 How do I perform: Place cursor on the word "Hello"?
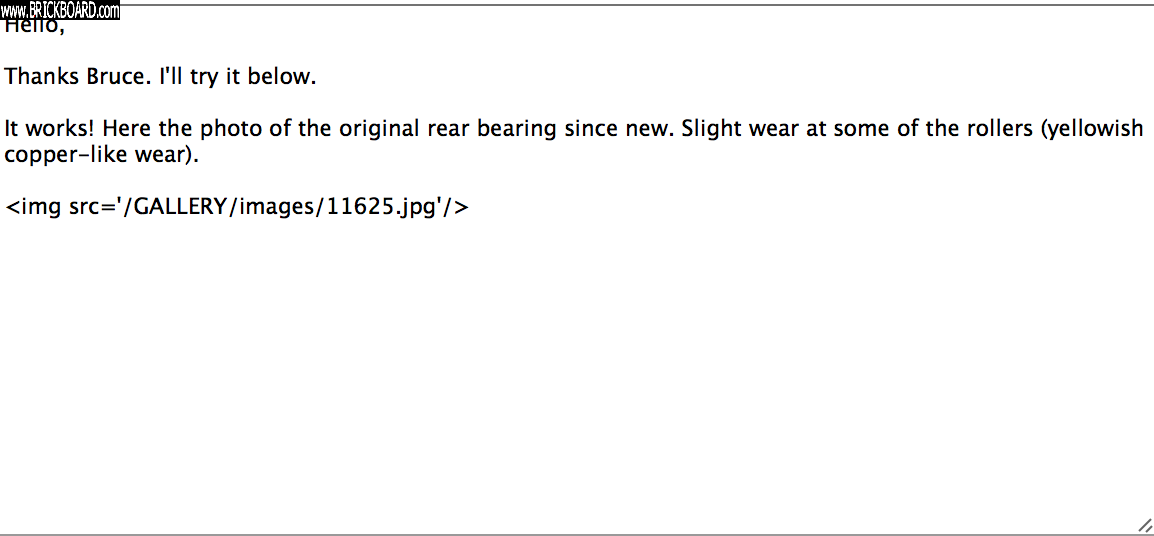coord(32,28)
